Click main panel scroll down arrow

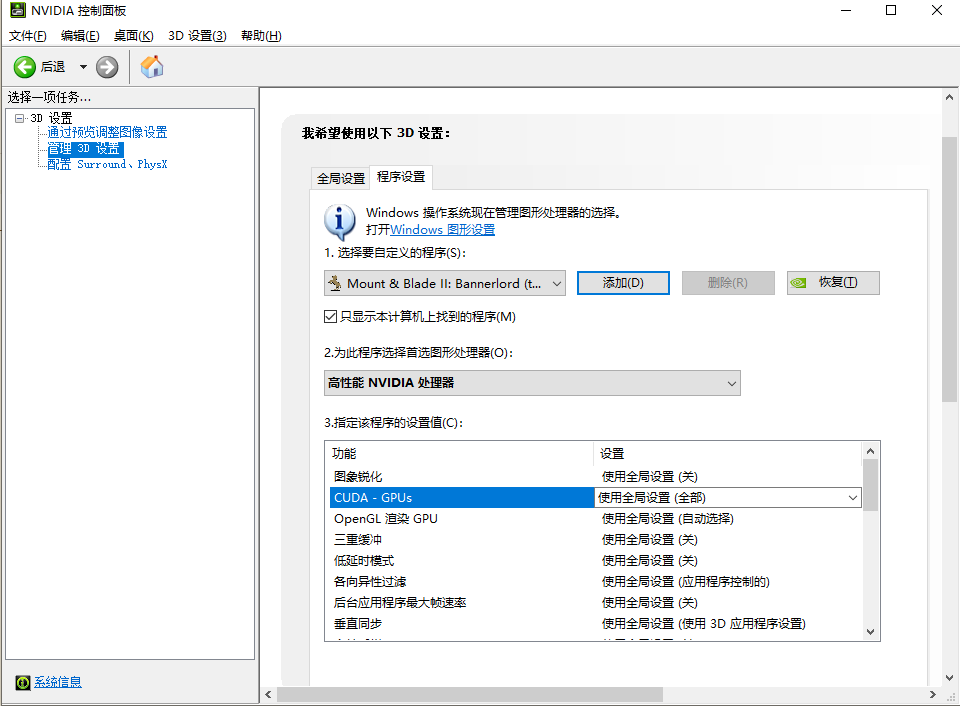[949, 678]
